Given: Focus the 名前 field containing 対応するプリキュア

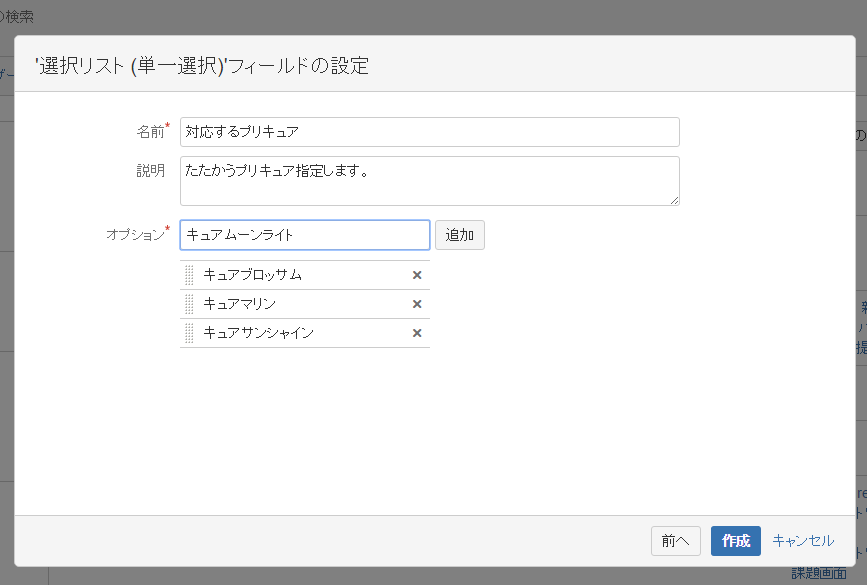Looking at the screenshot, I should 430,131.
